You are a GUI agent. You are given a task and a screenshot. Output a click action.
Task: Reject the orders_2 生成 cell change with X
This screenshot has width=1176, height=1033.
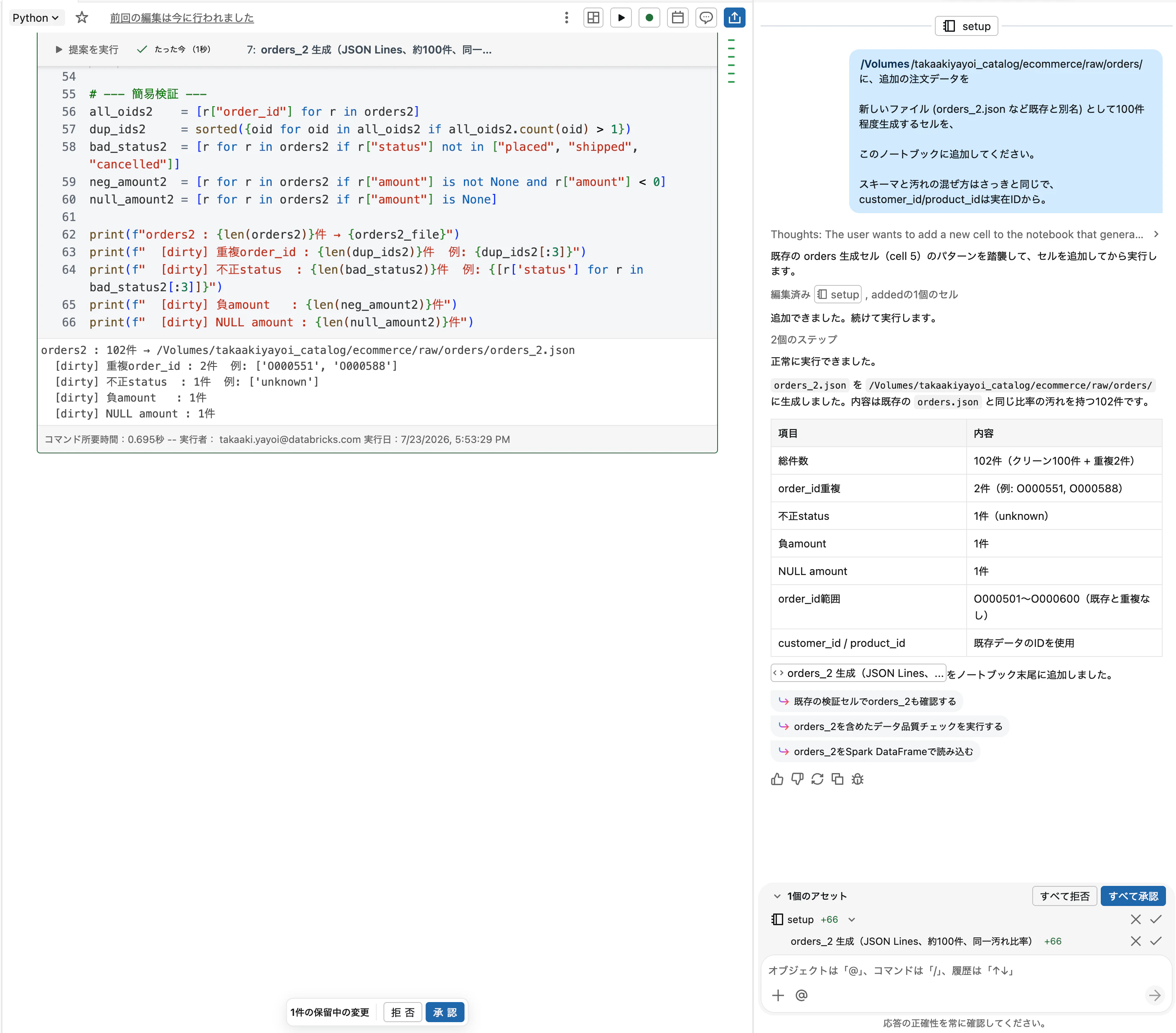[1136, 941]
